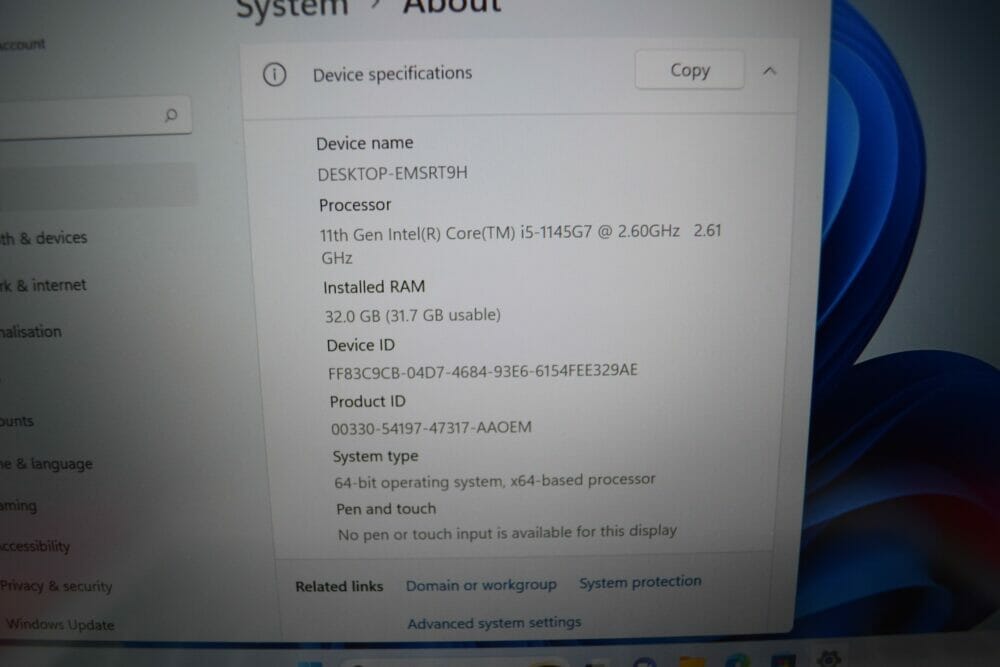Click the About breadcrumb title
This screenshot has width=1000, height=667.
coord(452,6)
